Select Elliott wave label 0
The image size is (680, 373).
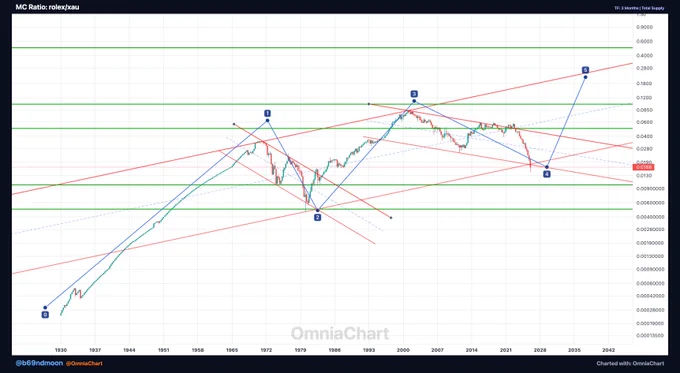click(45, 315)
